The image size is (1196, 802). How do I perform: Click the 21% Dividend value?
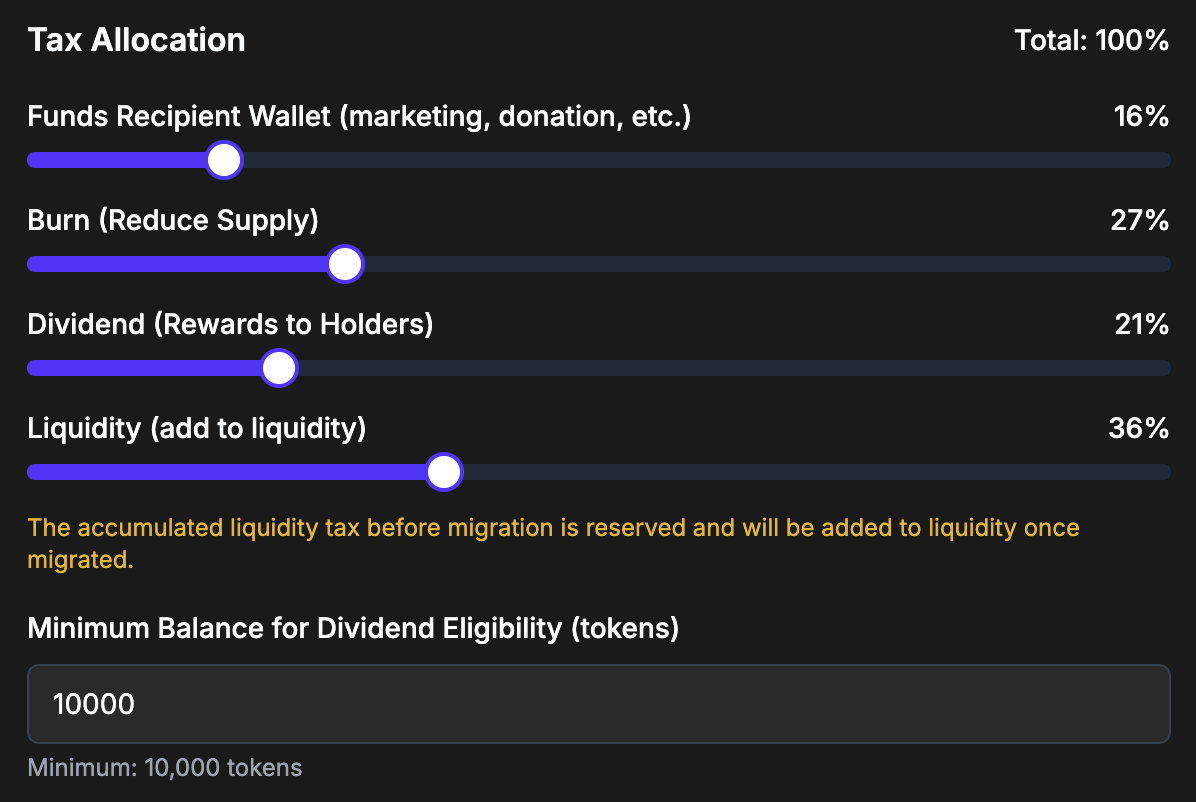(x=1141, y=325)
